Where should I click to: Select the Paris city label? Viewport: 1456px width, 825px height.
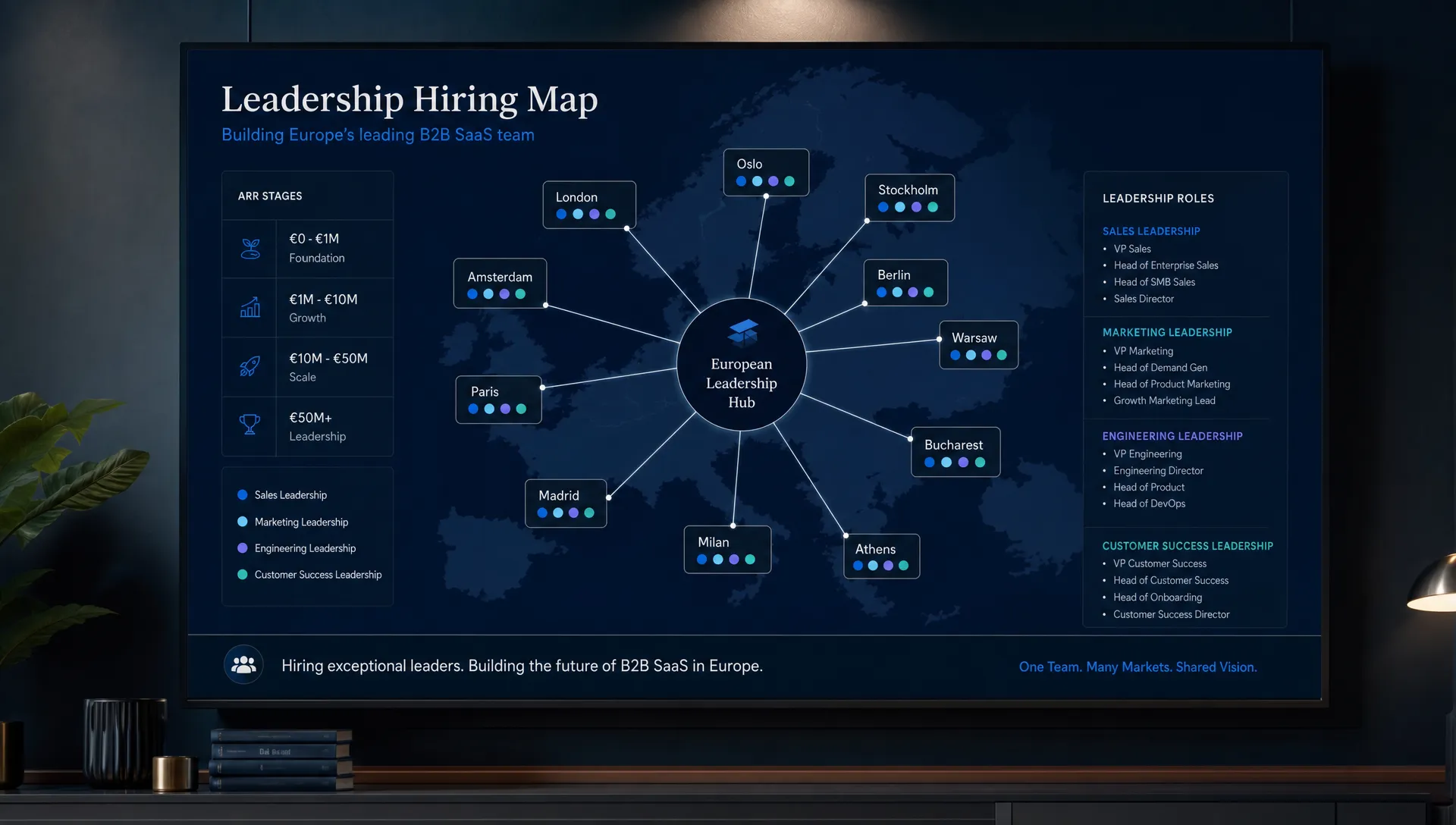[485, 392]
